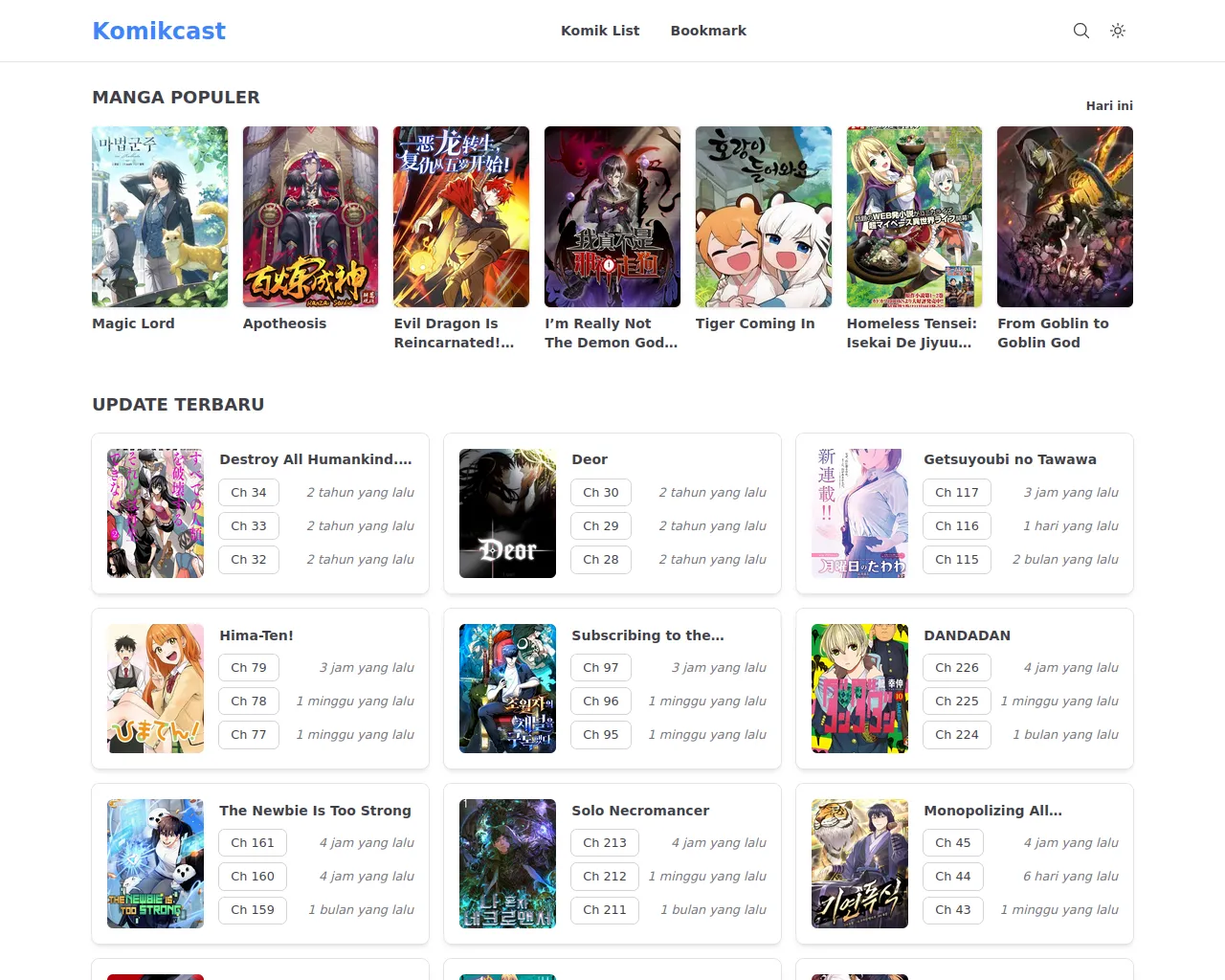The image size is (1225, 980).
Task: Open Subscribing to the... title
Action: (648, 635)
